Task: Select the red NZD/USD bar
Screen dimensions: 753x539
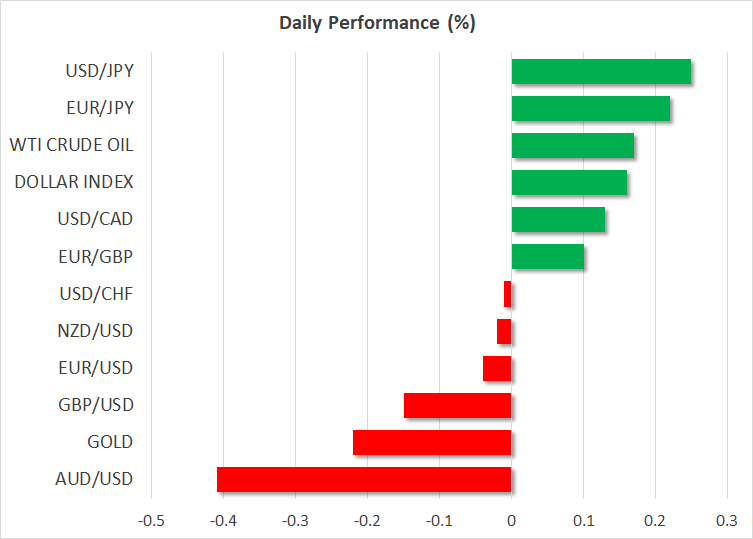Action: [504, 331]
